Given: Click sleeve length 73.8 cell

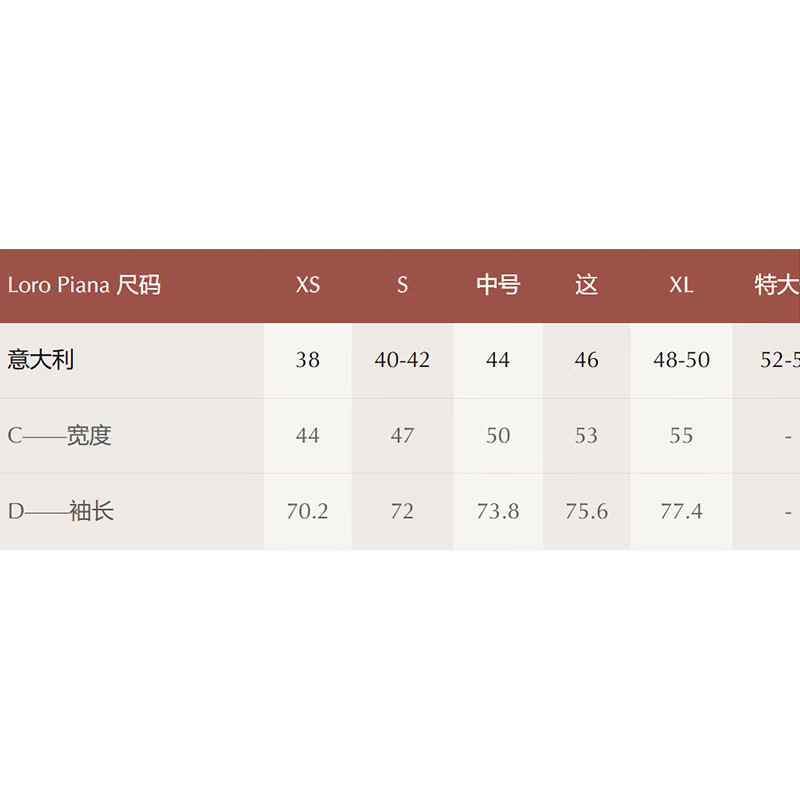Looking at the screenshot, I should click(x=498, y=511).
